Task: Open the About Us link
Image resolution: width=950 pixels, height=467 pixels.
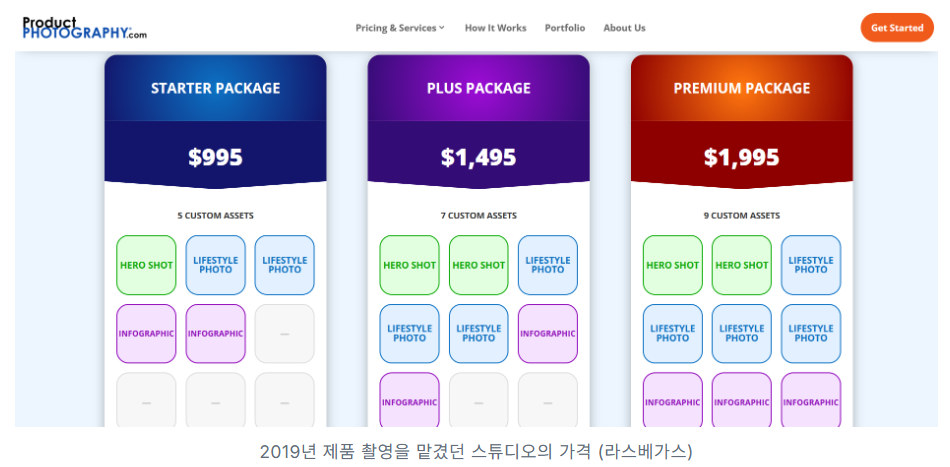Action: point(624,28)
